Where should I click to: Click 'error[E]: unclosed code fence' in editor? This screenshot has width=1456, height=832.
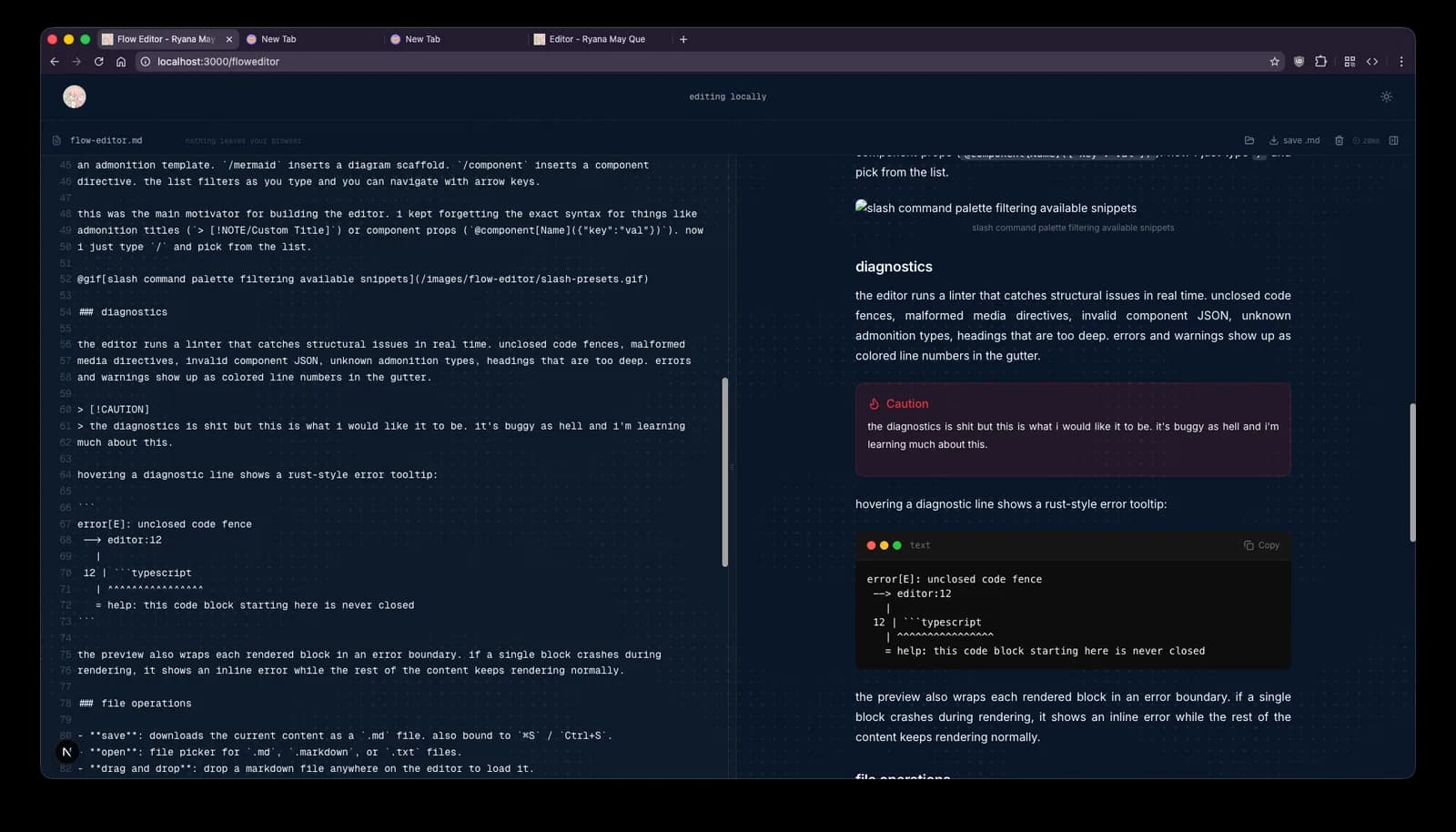tap(165, 524)
